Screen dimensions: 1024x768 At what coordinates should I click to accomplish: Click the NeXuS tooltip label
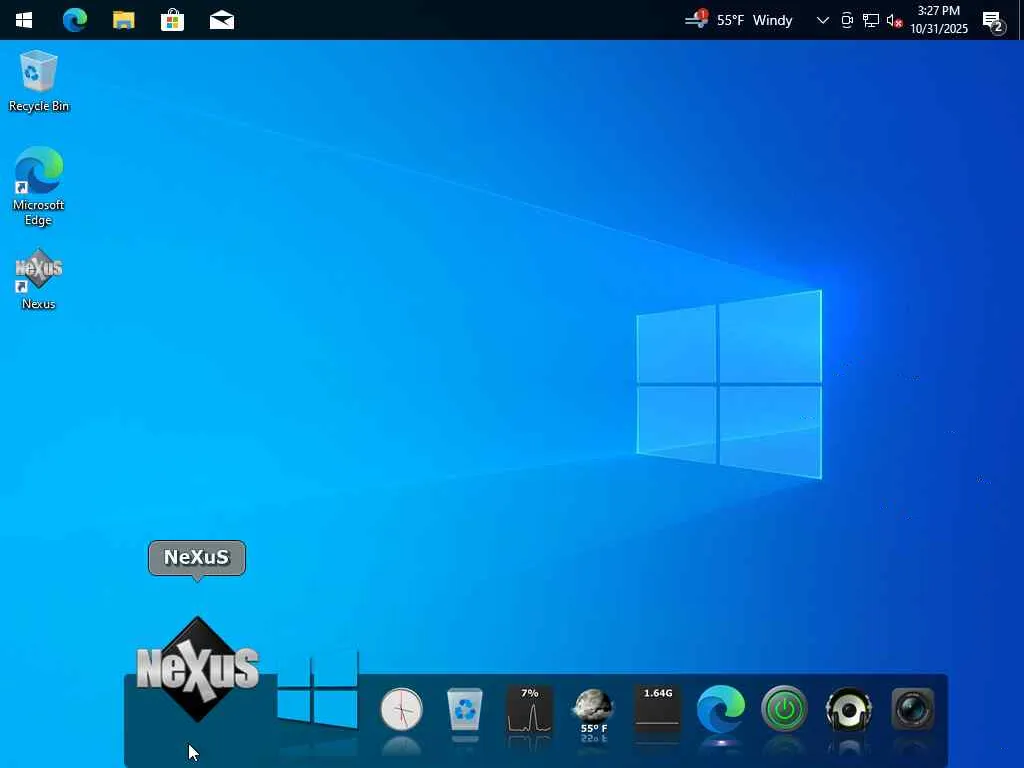[197, 558]
